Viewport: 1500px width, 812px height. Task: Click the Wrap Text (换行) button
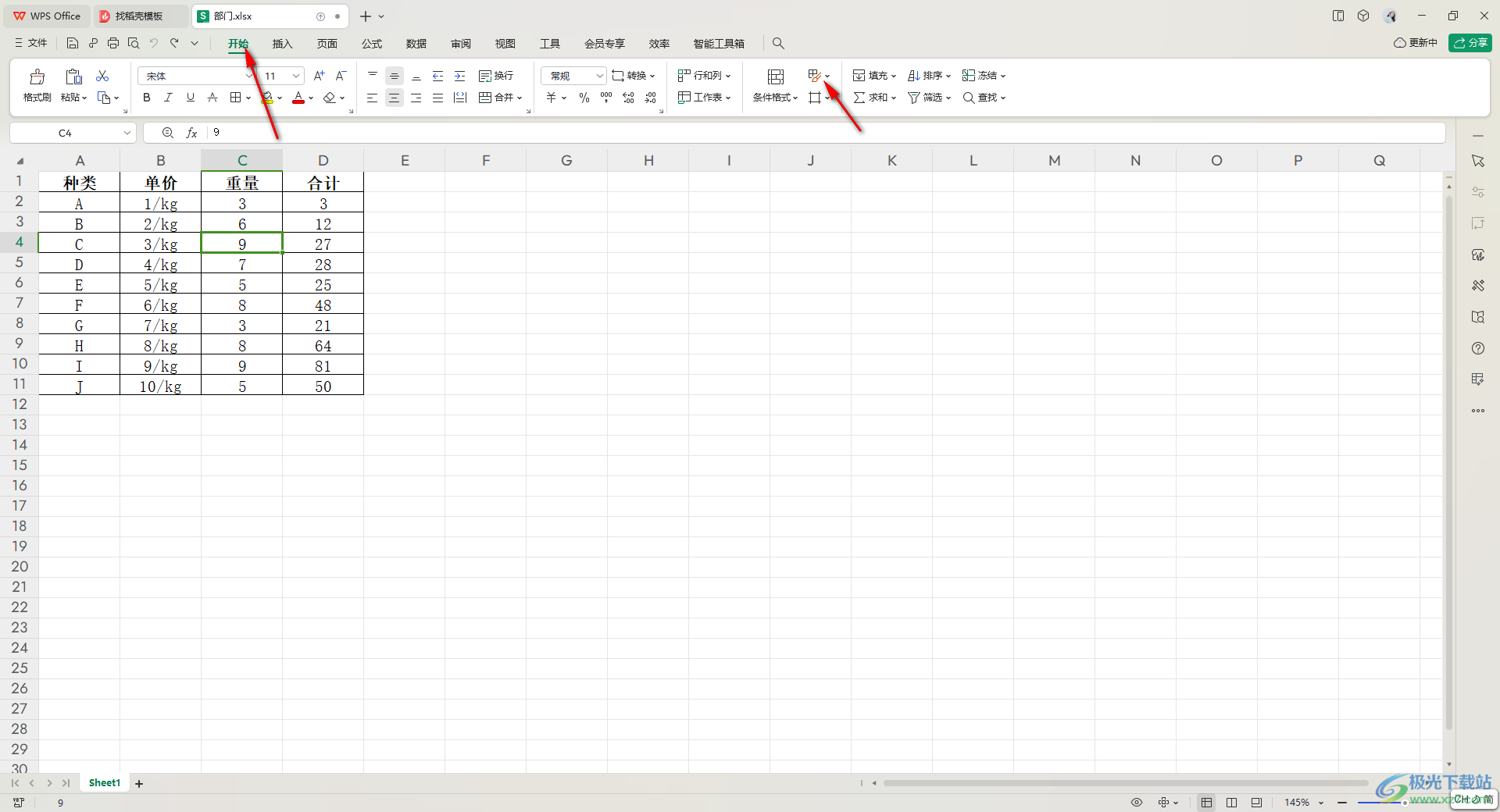[x=496, y=76]
